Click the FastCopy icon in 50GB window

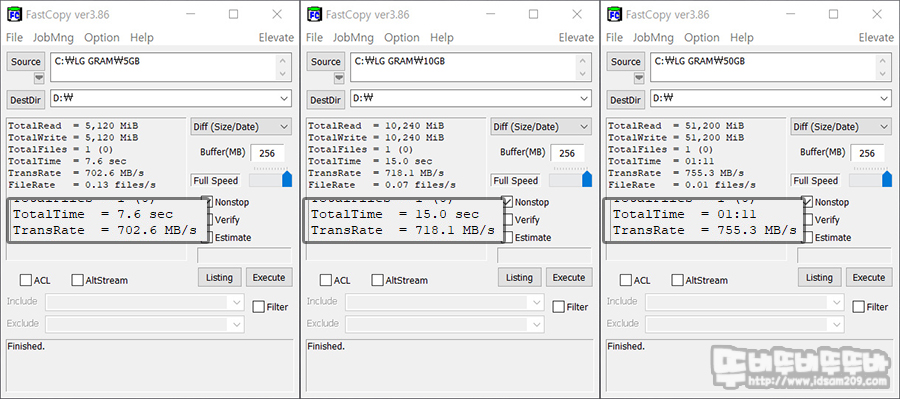[615, 14]
